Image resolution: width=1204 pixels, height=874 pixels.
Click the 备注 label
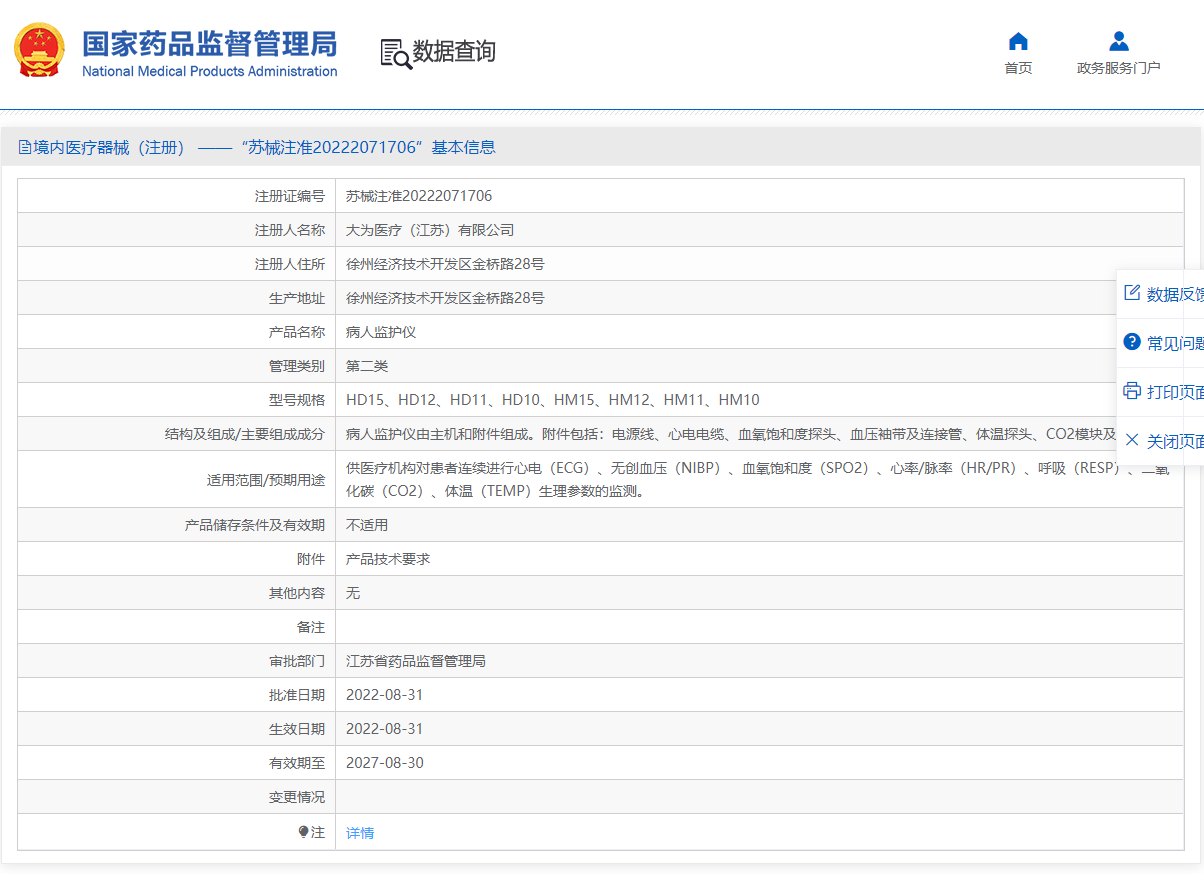[x=311, y=627]
